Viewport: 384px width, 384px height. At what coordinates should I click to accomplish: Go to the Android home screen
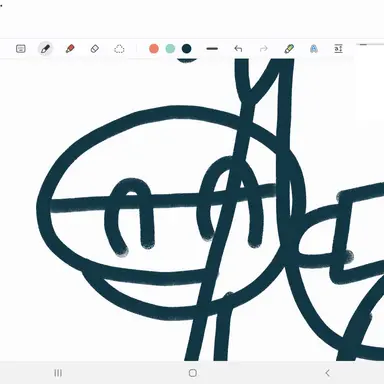192,373
